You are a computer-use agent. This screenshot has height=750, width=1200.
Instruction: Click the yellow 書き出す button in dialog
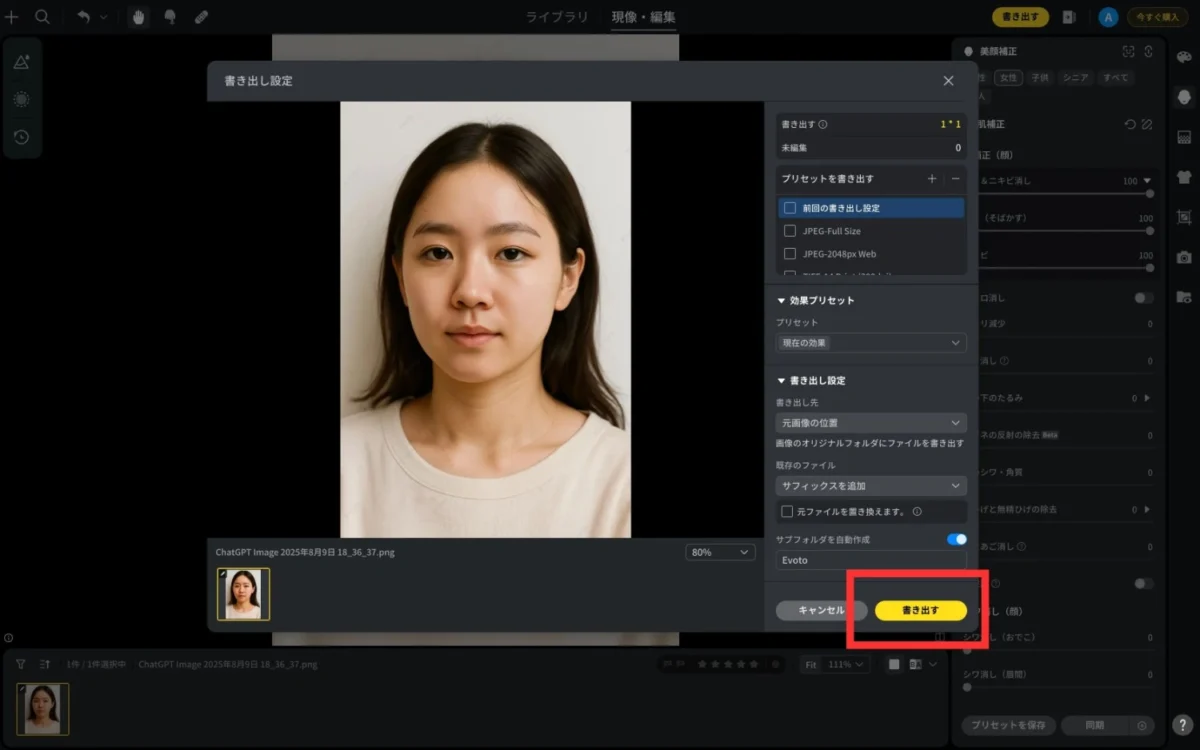coord(921,610)
